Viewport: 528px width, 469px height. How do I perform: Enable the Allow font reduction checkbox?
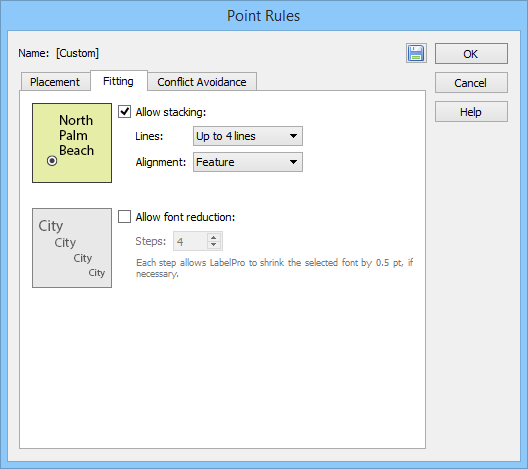click(124, 217)
